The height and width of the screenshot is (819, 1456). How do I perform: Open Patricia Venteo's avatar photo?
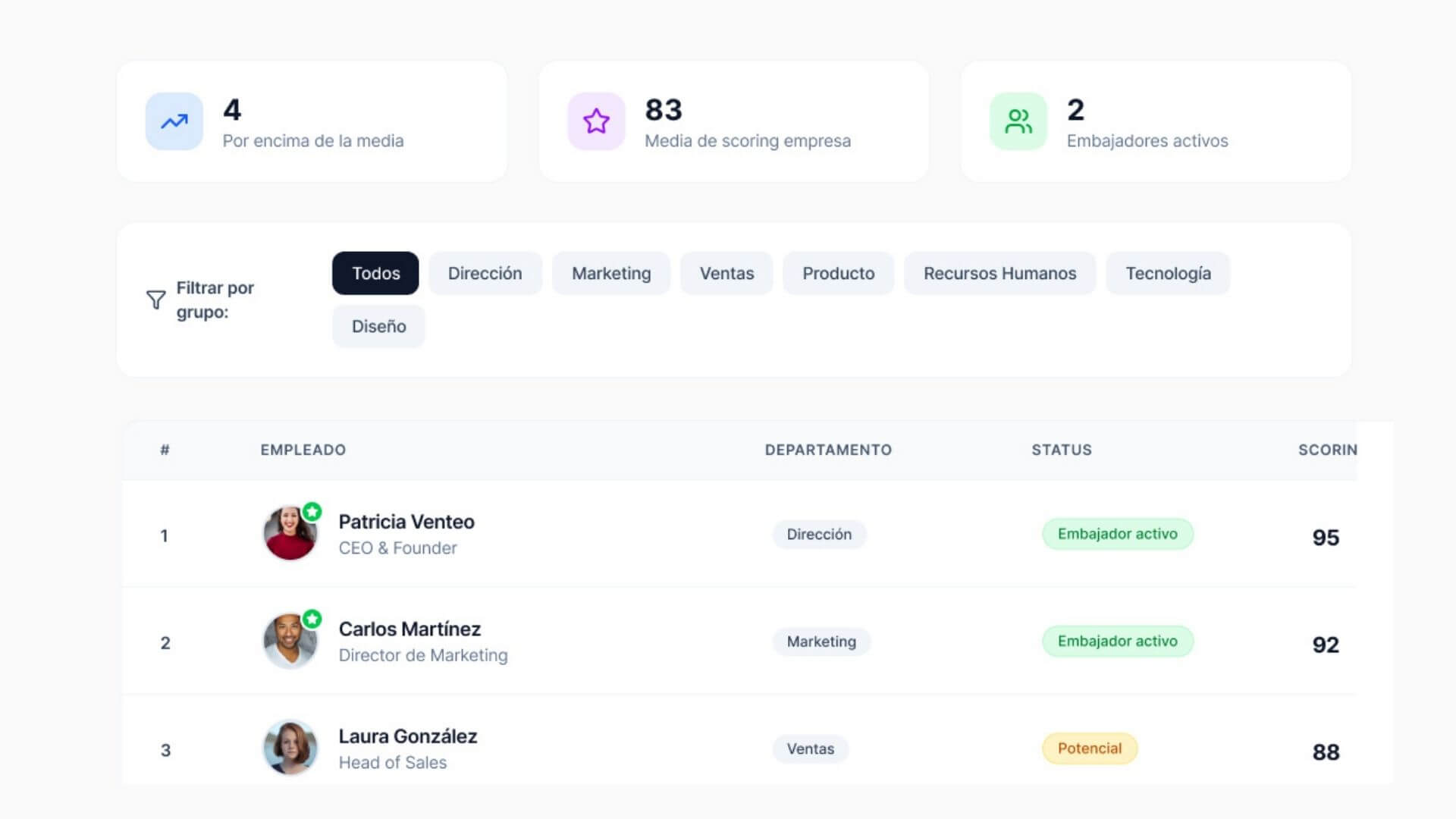tap(288, 535)
